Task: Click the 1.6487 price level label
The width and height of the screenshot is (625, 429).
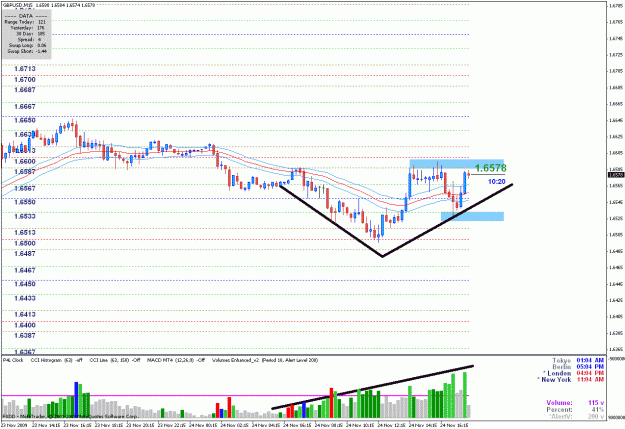Action: 25,254
